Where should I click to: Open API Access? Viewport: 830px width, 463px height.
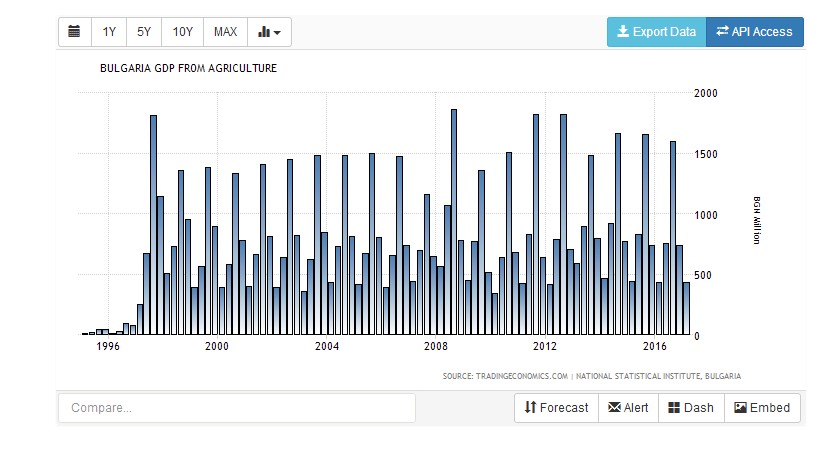coord(755,32)
